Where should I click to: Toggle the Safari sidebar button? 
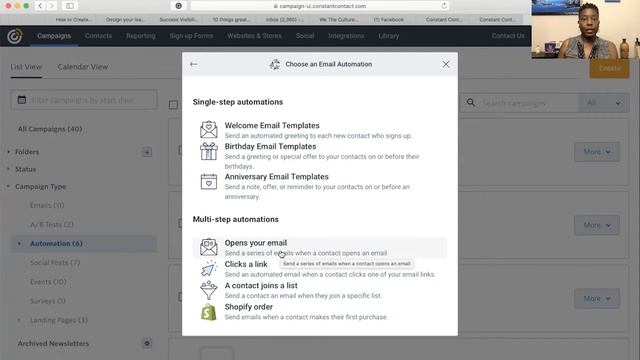(x=70, y=6)
